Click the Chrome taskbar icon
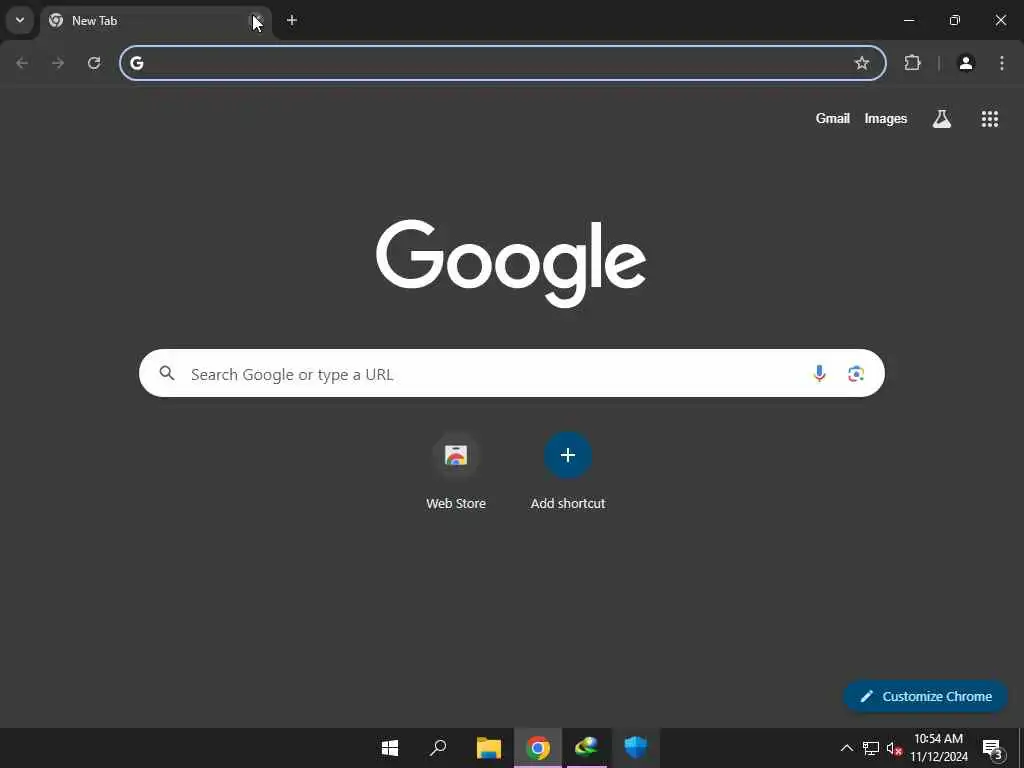The height and width of the screenshot is (768, 1024). coord(537,748)
